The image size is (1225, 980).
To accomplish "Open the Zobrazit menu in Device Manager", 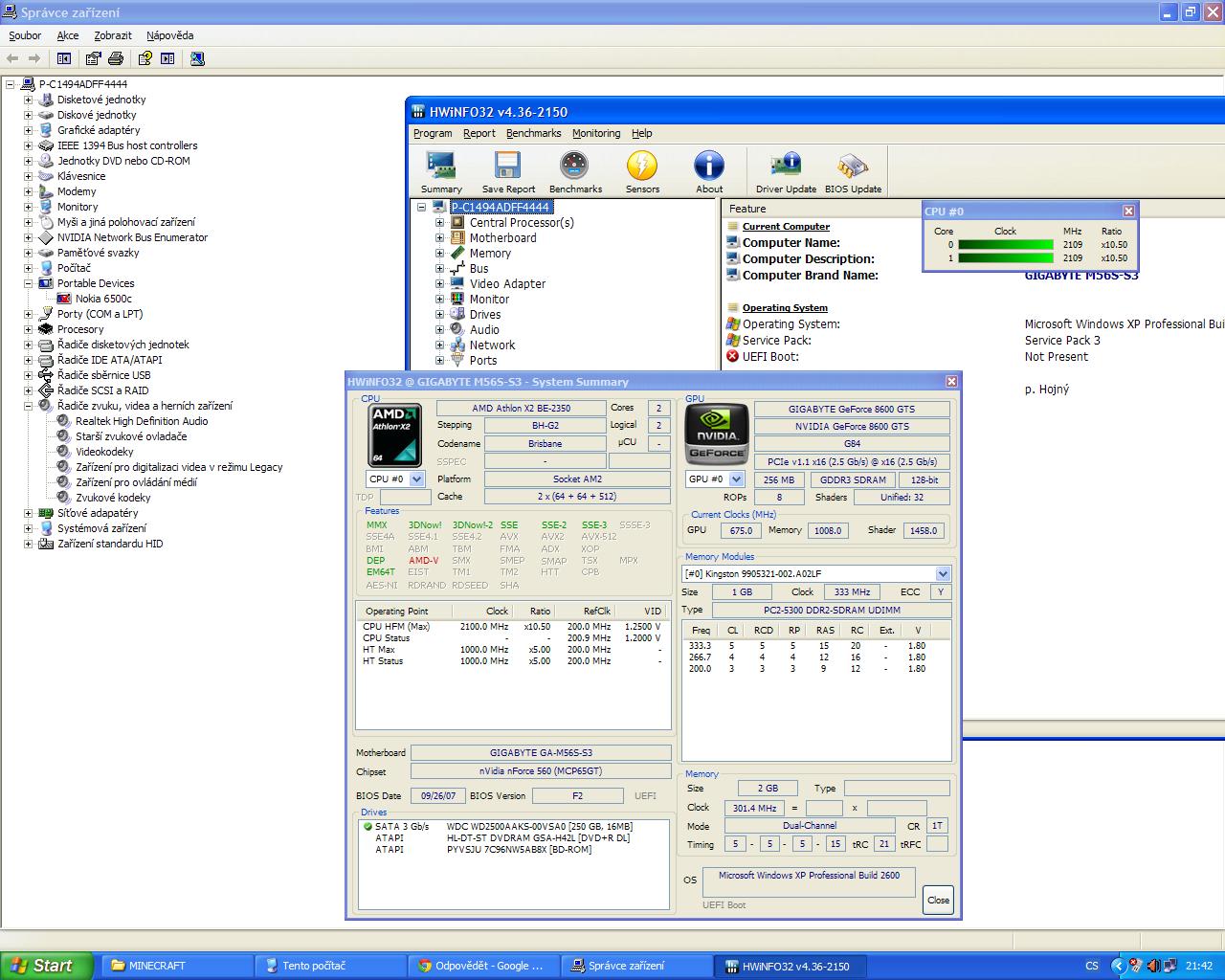I will tap(113, 35).
